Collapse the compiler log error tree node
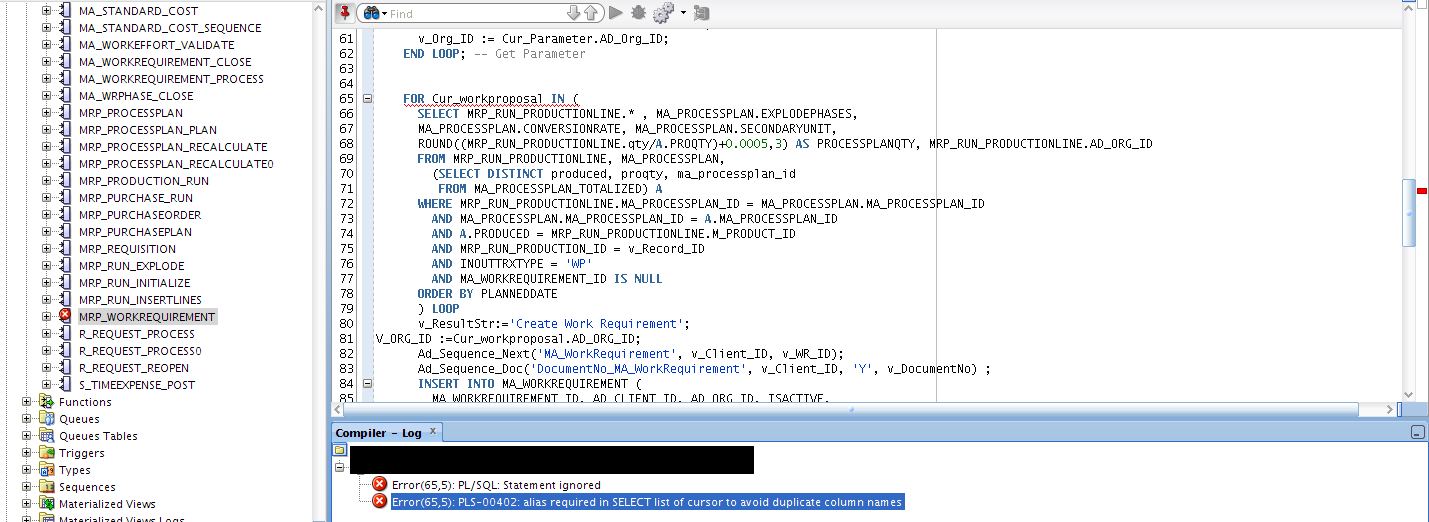Image resolution: width=1429 pixels, height=522 pixels. point(340,467)
